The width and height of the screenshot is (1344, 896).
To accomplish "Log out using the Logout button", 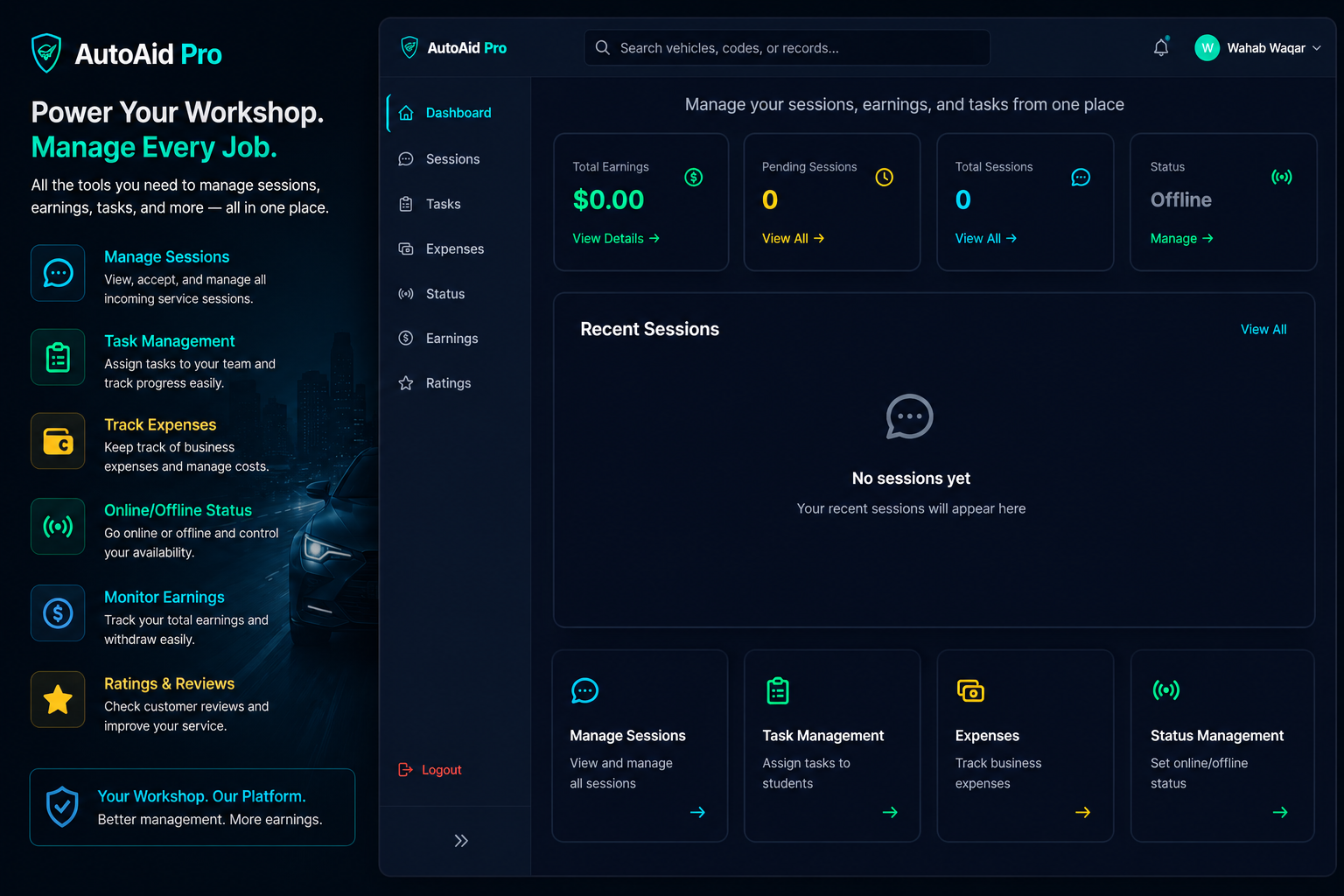I will point(430,770).
